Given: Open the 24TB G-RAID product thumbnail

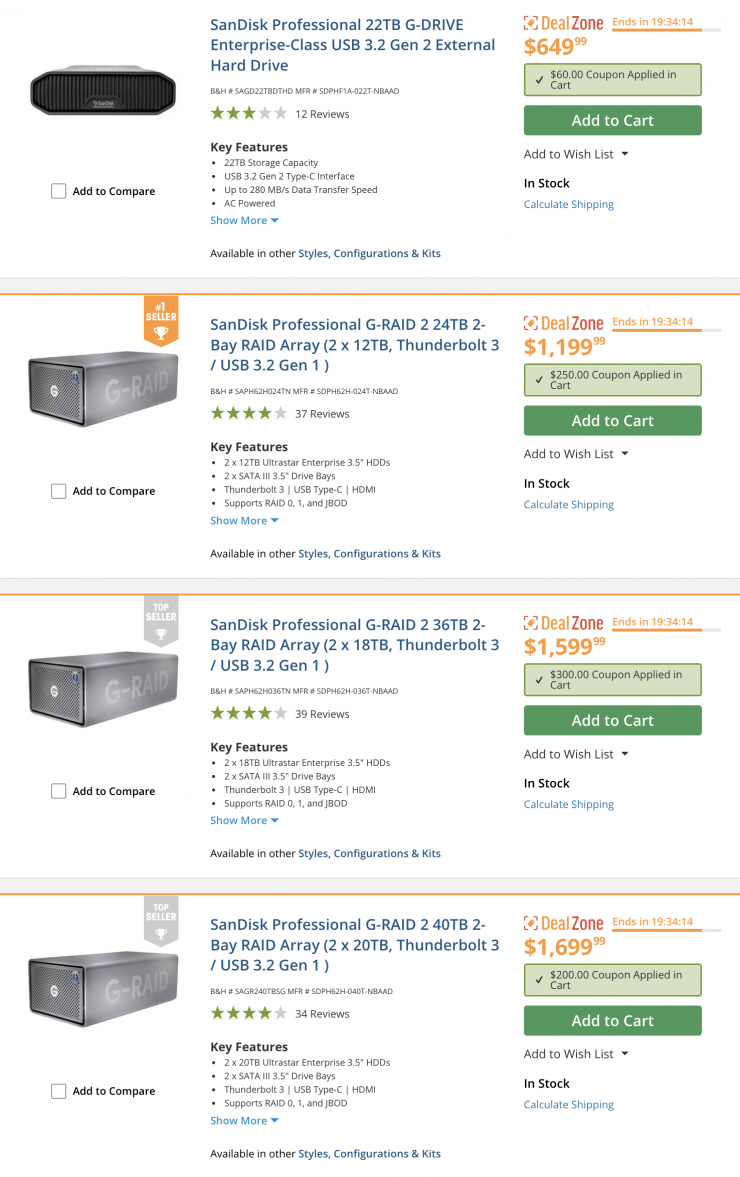Looking at the screenshot, I should tap(104, 388).
